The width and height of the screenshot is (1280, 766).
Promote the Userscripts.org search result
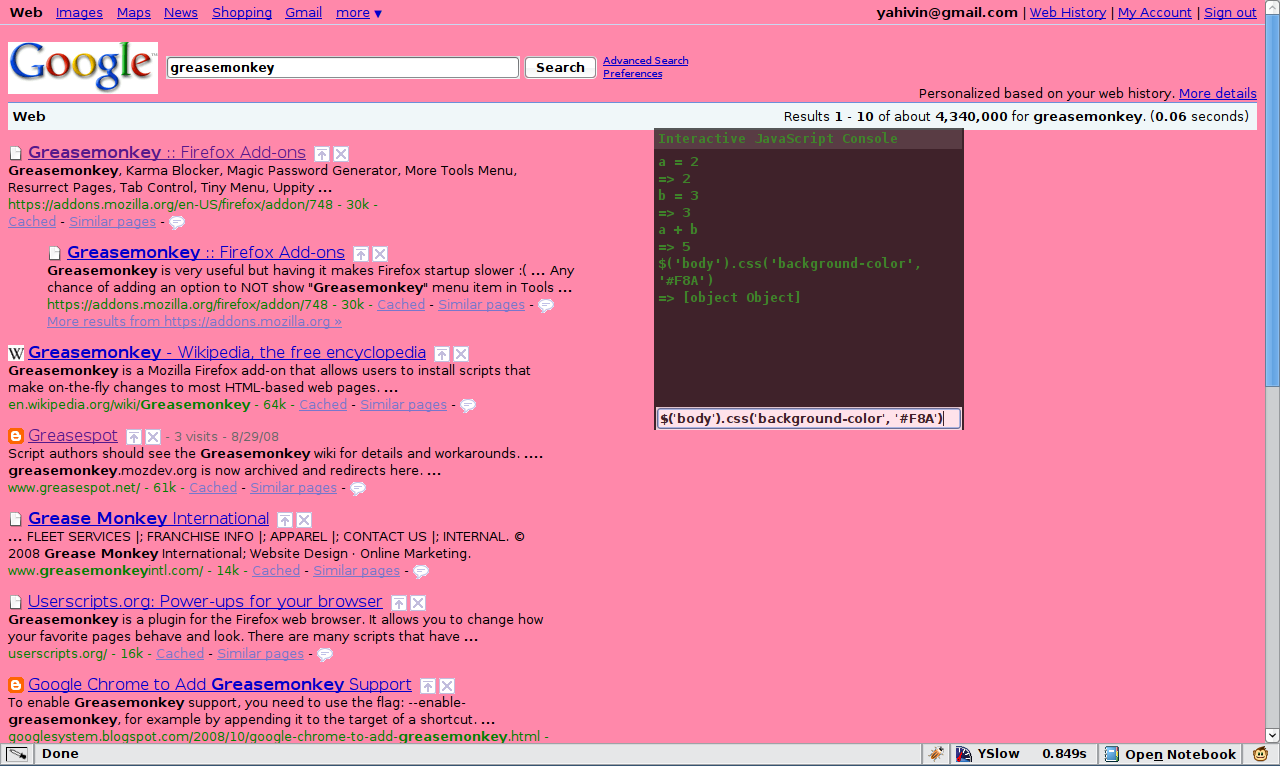point(399,603)
